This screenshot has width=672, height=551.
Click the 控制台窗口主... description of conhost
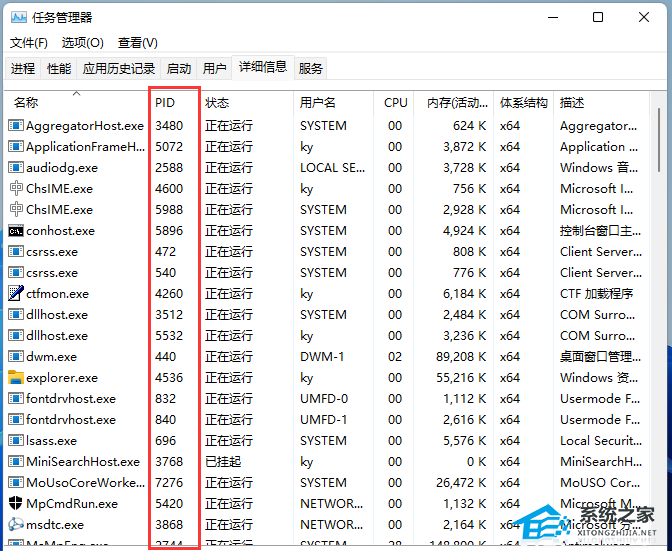[x=600, y=231]
